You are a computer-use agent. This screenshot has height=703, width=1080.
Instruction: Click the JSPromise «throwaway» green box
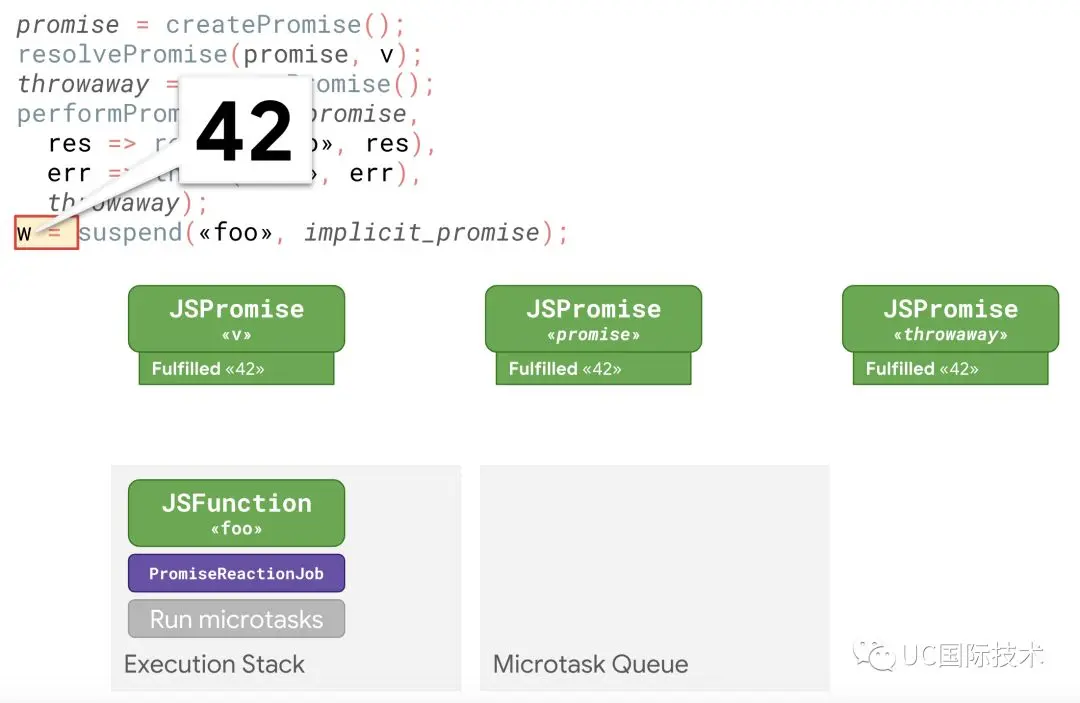click(x=950, y=319)
